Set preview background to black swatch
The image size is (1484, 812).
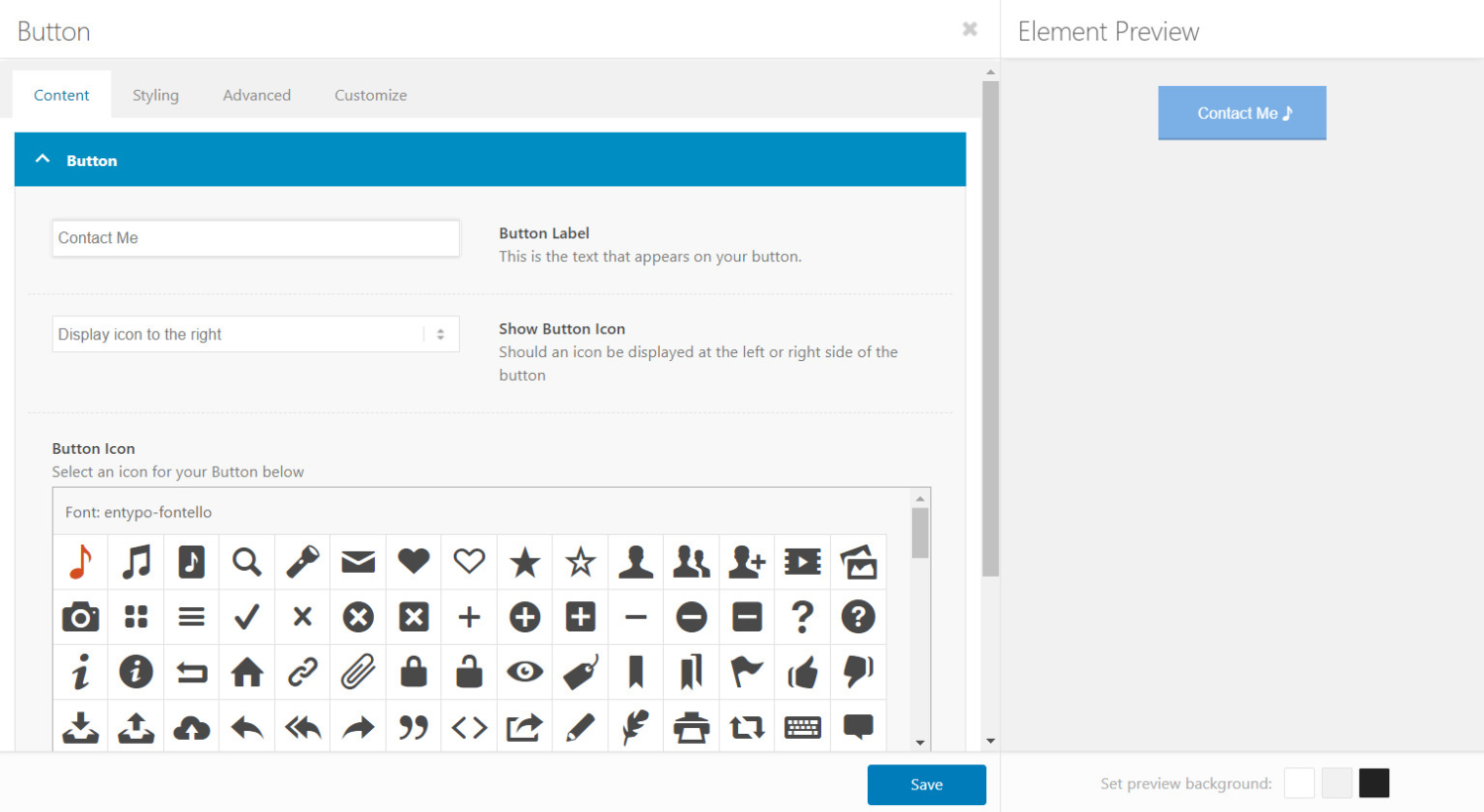coord(1374,782)
